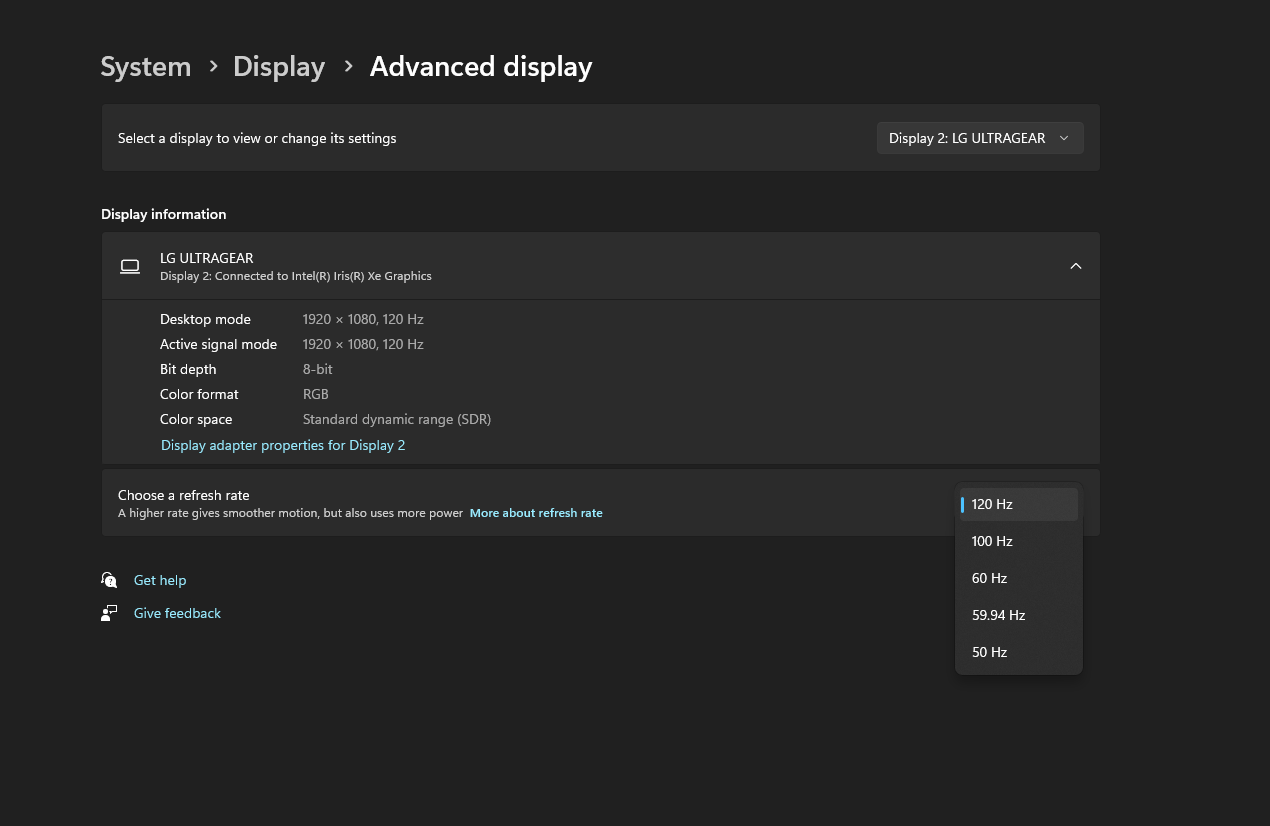Open the display selector dropdown
1270x826 pixels.
(979, 138)
